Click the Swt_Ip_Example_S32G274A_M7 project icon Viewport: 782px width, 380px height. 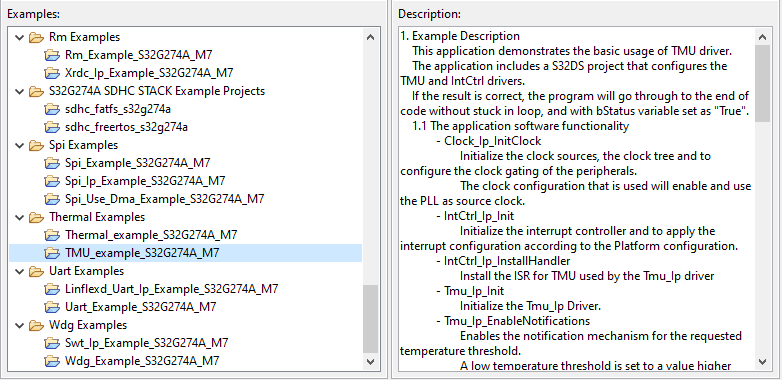52,343
